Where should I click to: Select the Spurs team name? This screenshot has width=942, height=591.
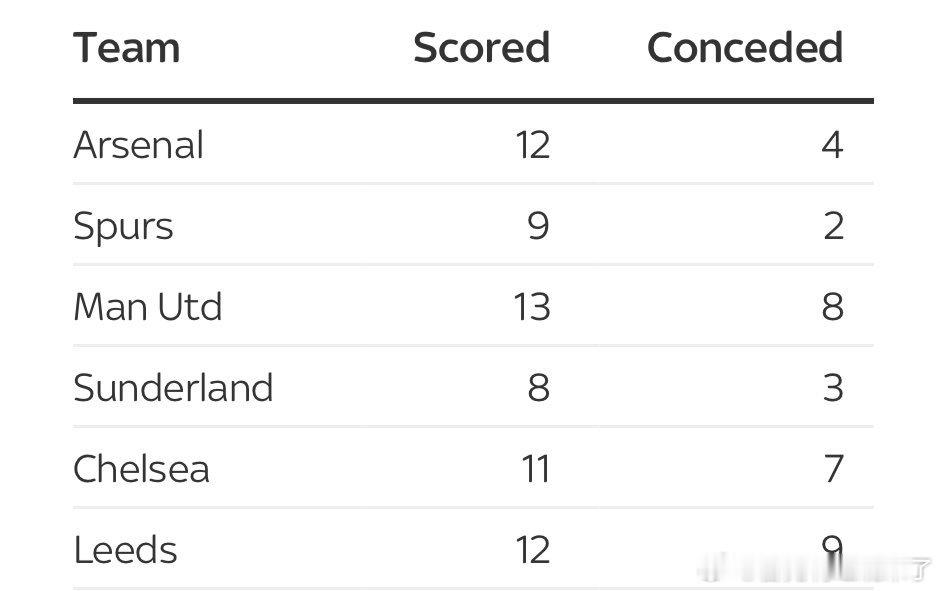(x=123, y=227)
